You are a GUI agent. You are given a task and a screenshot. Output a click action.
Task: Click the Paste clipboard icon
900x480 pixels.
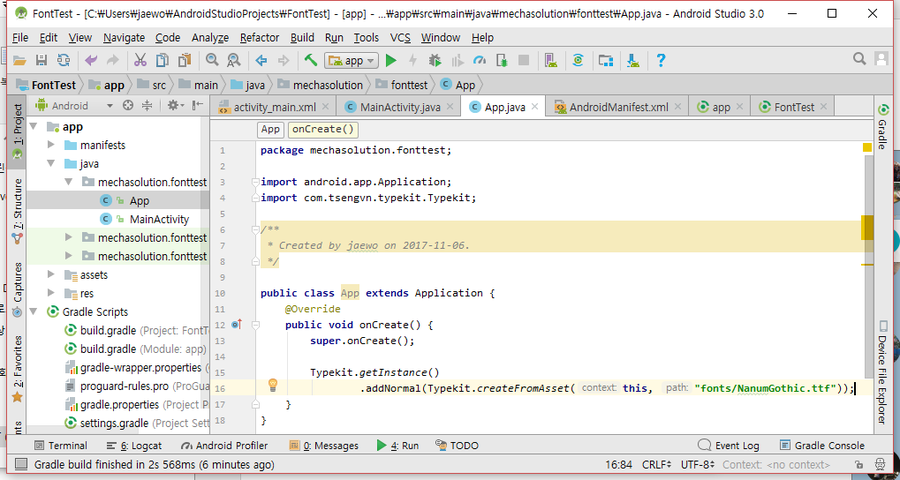tap(184, 60)
